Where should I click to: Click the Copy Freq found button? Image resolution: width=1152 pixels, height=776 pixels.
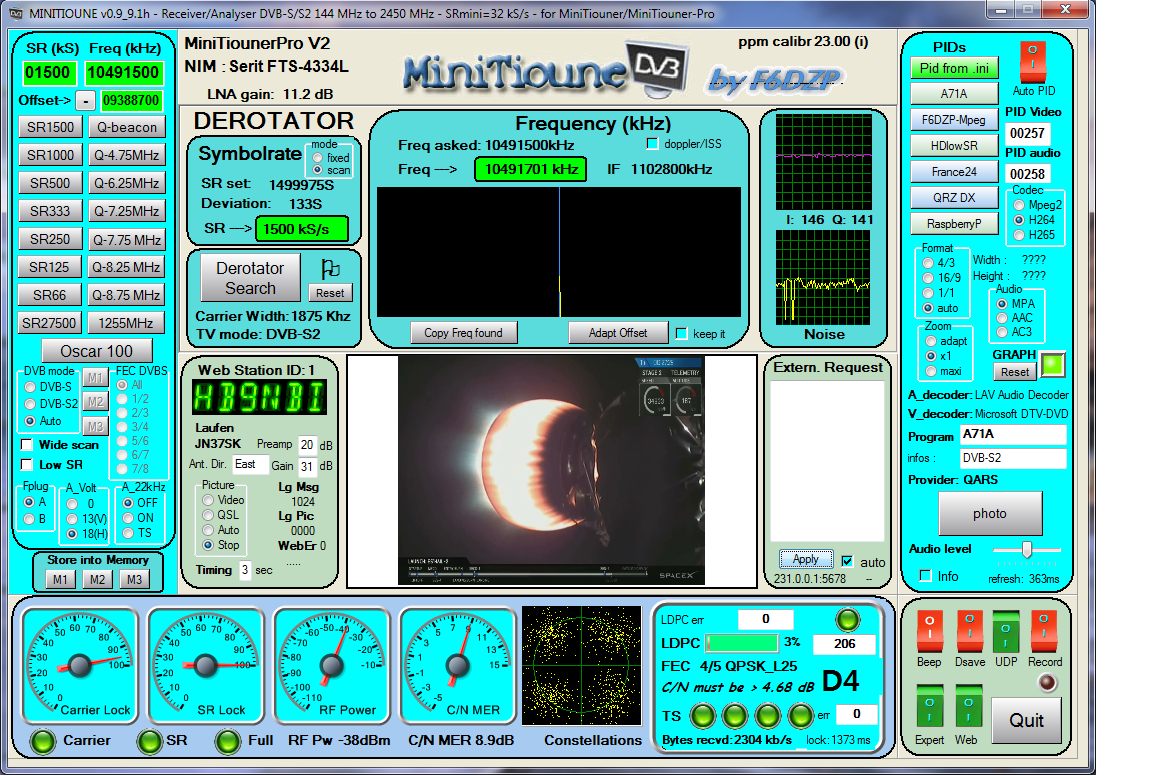point(463,333)
